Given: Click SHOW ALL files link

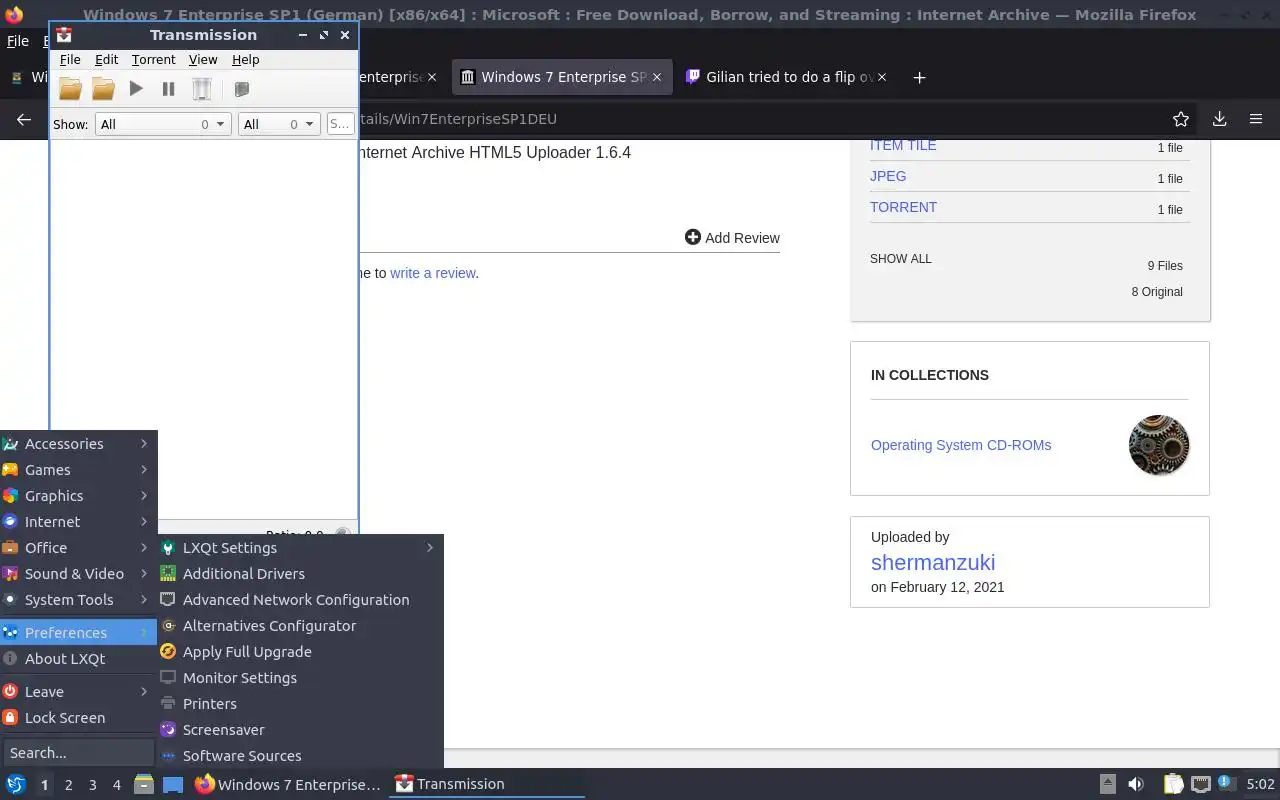Looking at the screenshot, I should [x=900, y=259].
